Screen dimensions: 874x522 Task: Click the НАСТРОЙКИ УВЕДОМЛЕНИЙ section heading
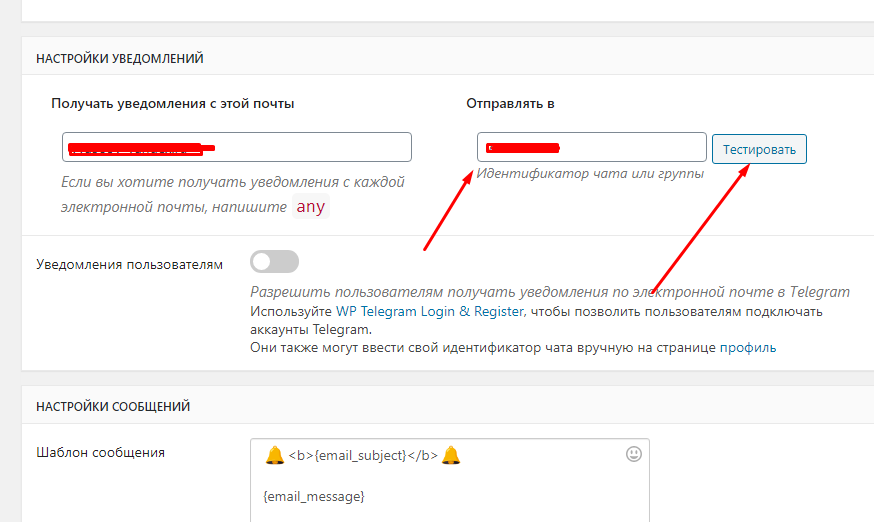(120, 59)
